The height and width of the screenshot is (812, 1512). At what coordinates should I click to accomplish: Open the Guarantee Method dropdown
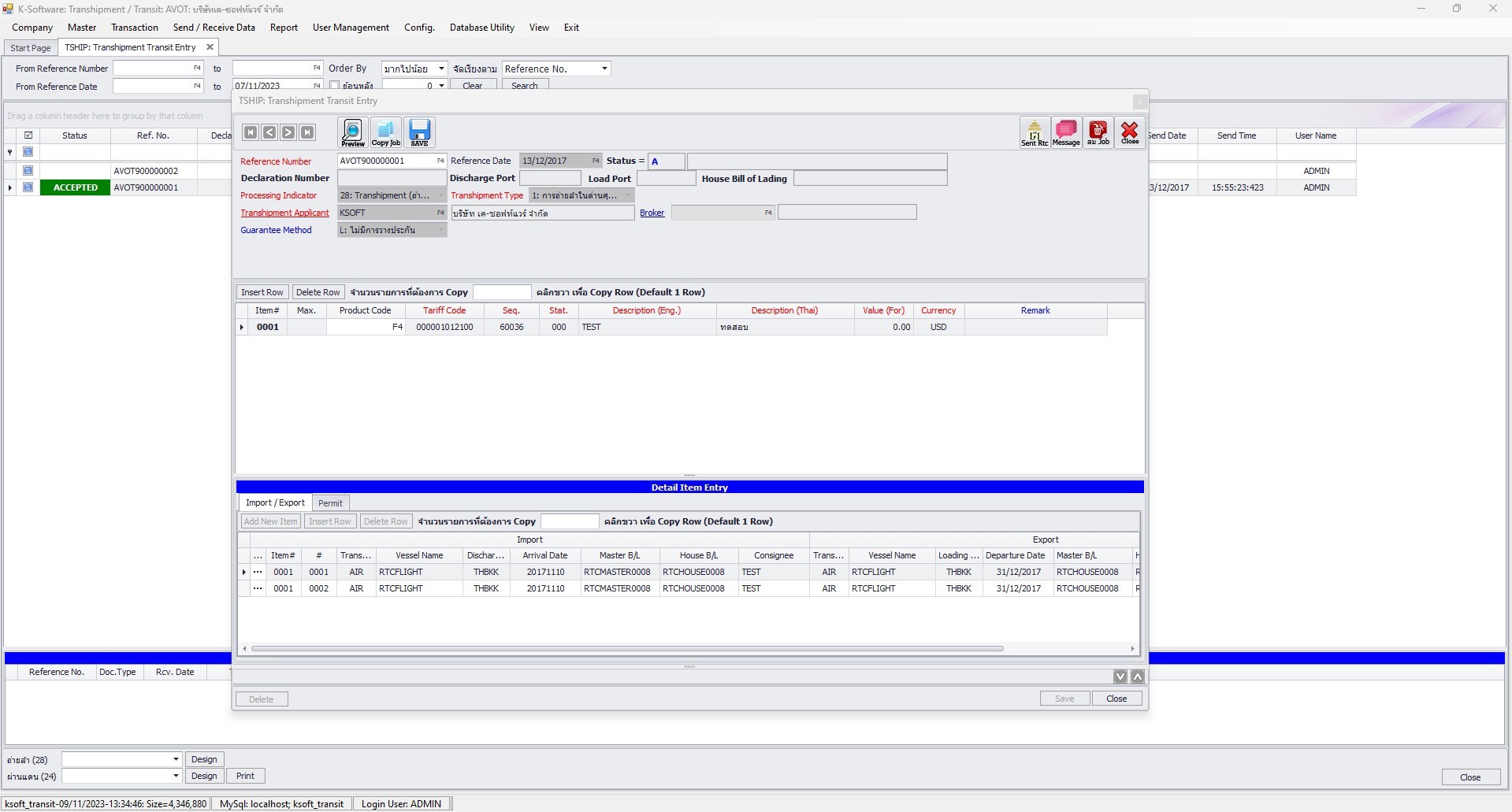point(440,229)
